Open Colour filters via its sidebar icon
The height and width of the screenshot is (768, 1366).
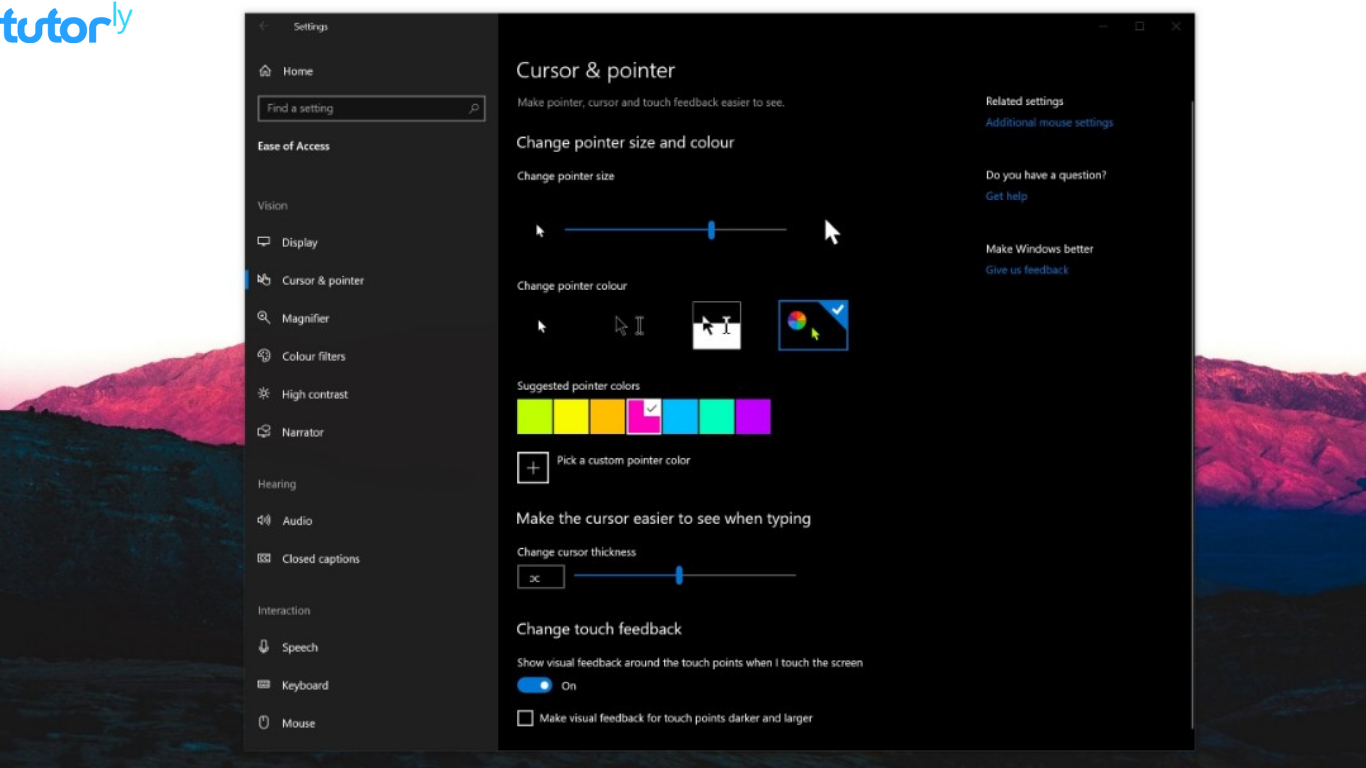click(x=262, y=356)
